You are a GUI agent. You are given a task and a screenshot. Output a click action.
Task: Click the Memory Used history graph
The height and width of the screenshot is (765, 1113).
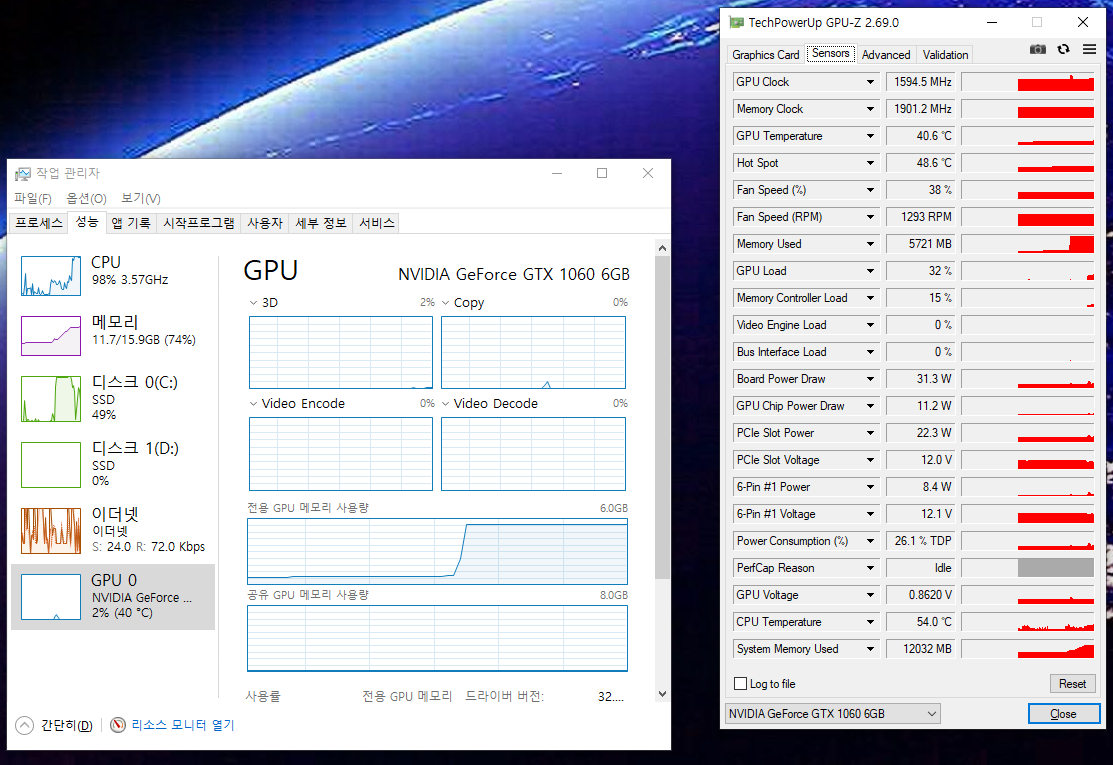(1027, 243)
